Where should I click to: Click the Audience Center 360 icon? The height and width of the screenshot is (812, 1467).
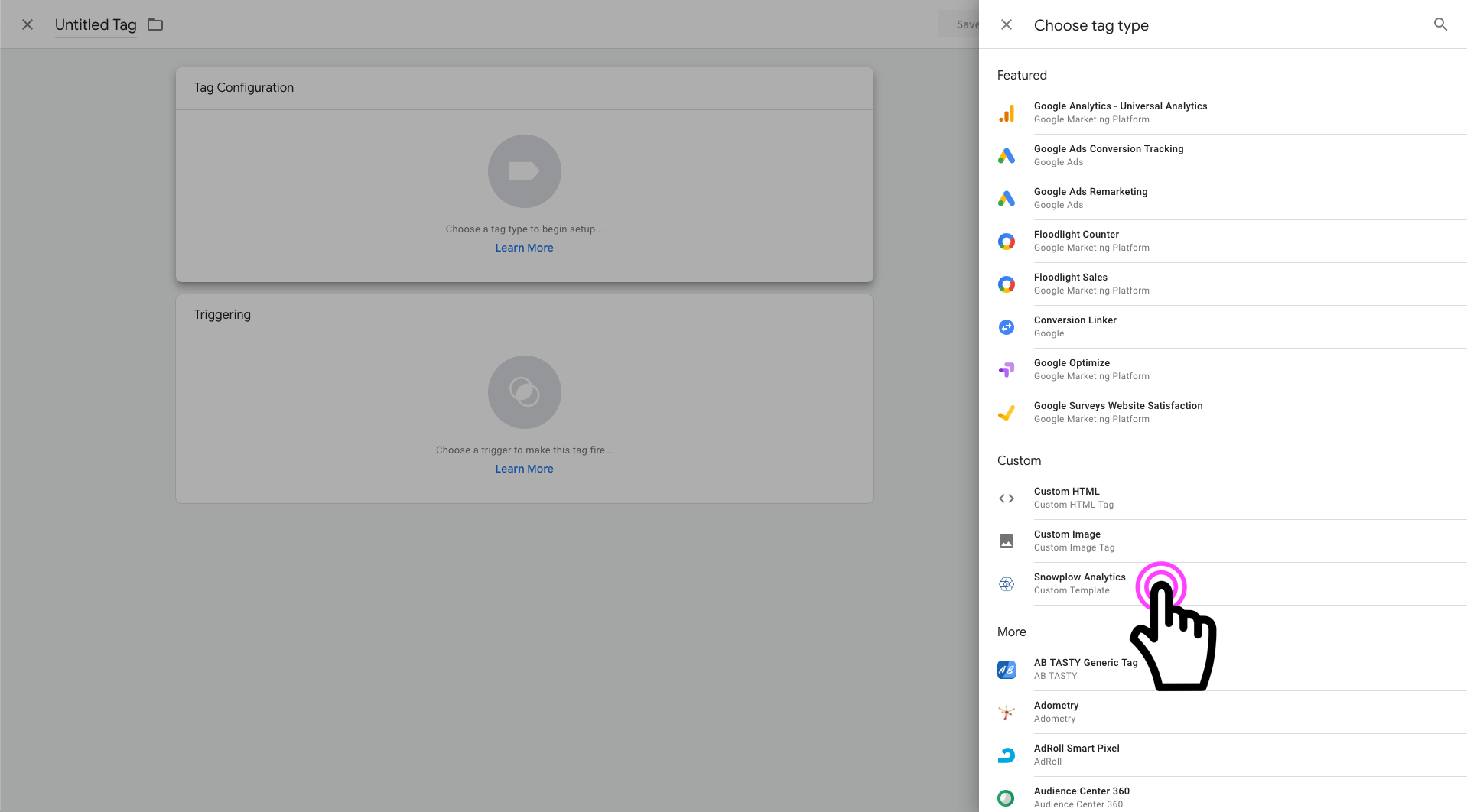(x=1007, y=798)
